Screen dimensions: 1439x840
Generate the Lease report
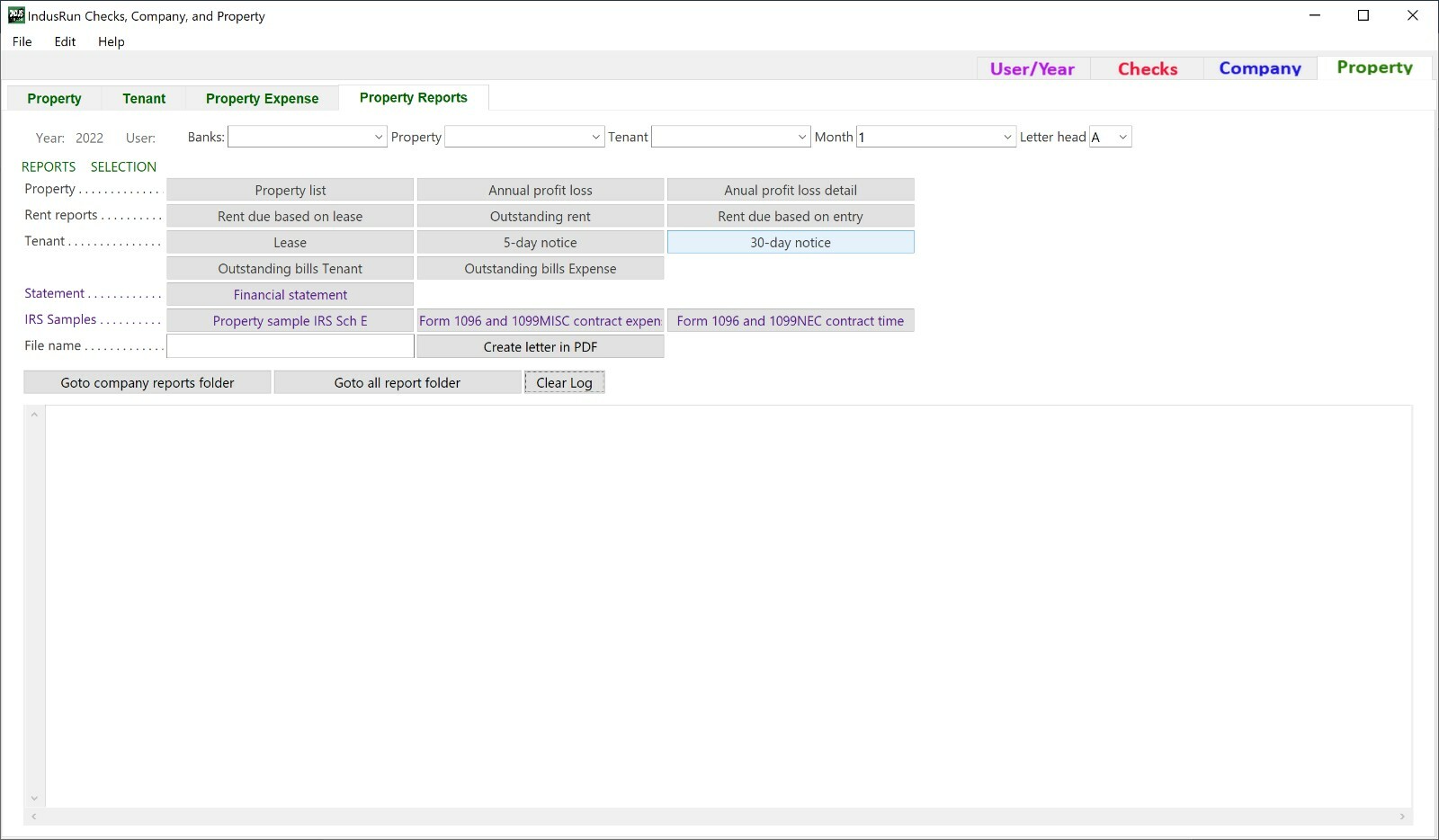pos(290,242)
